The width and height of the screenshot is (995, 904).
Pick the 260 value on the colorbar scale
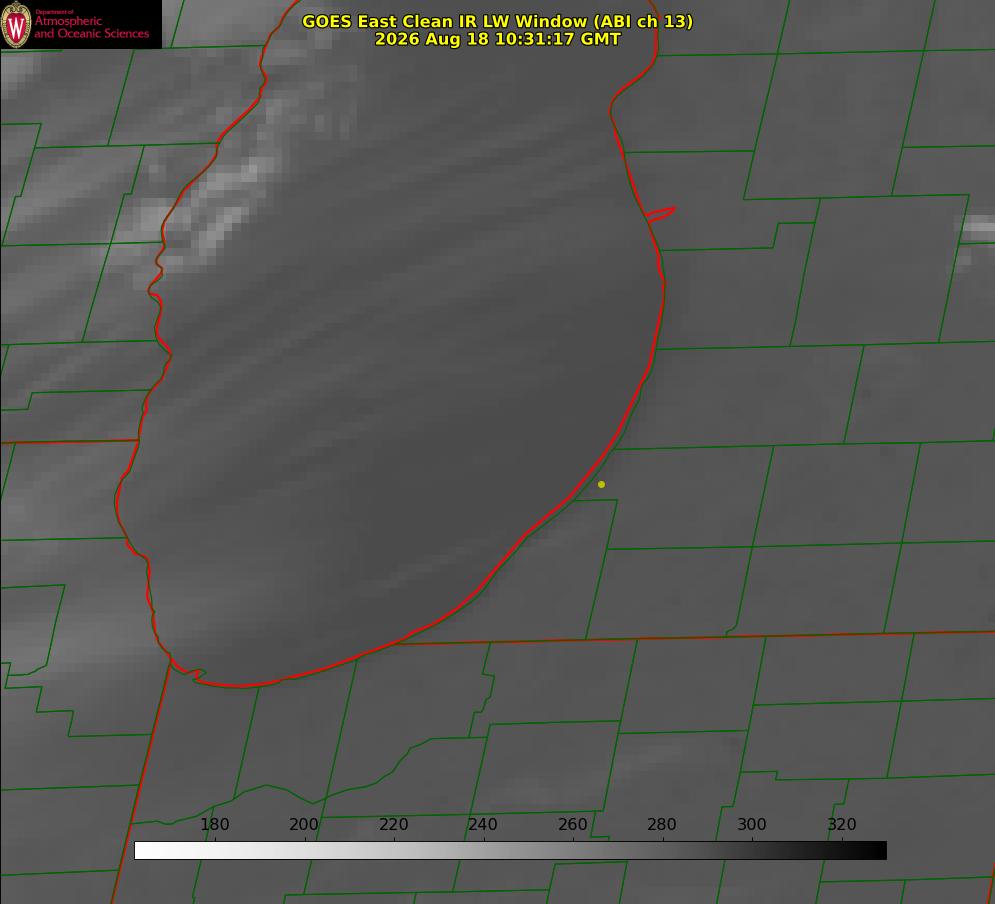point(572,824)
